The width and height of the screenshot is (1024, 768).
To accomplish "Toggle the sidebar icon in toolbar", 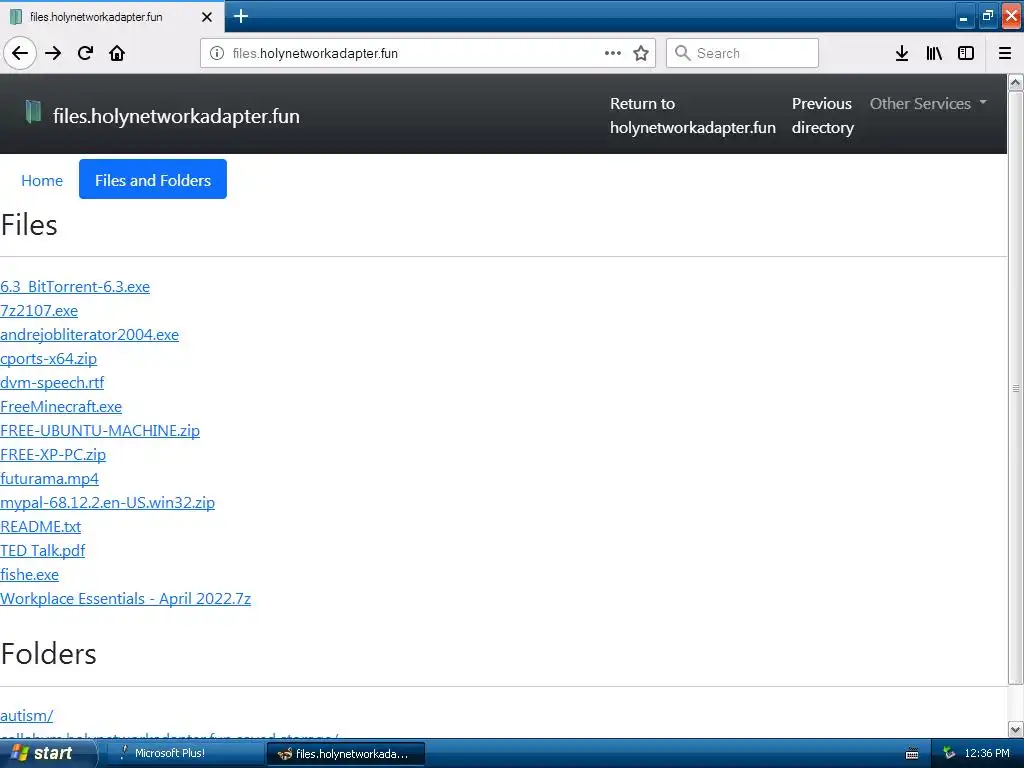I will [966, 53].
